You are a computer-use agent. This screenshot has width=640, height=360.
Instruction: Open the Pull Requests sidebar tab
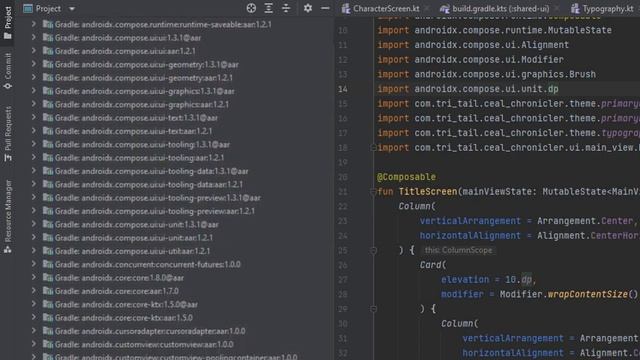[x=8, y=134]
